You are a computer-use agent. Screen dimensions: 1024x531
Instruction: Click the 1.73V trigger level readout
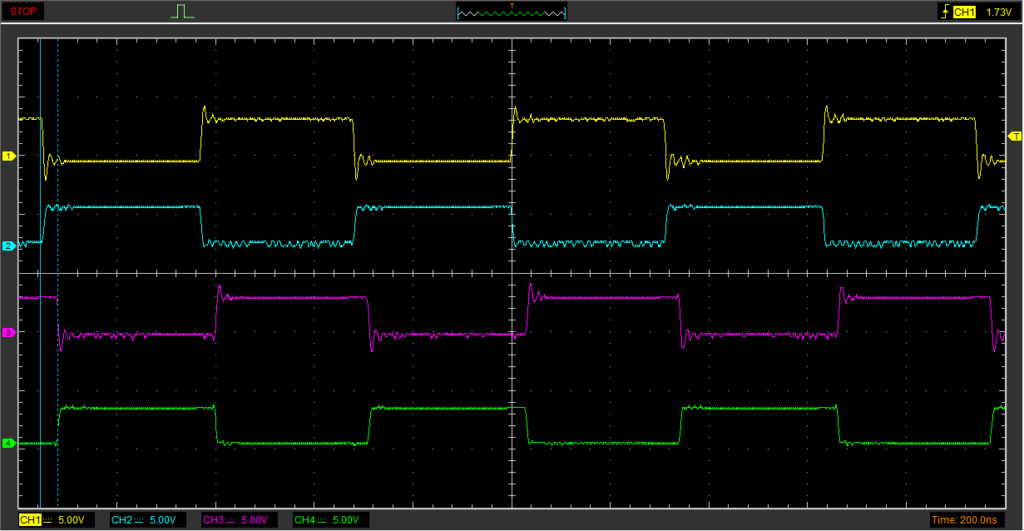[999, 12]
